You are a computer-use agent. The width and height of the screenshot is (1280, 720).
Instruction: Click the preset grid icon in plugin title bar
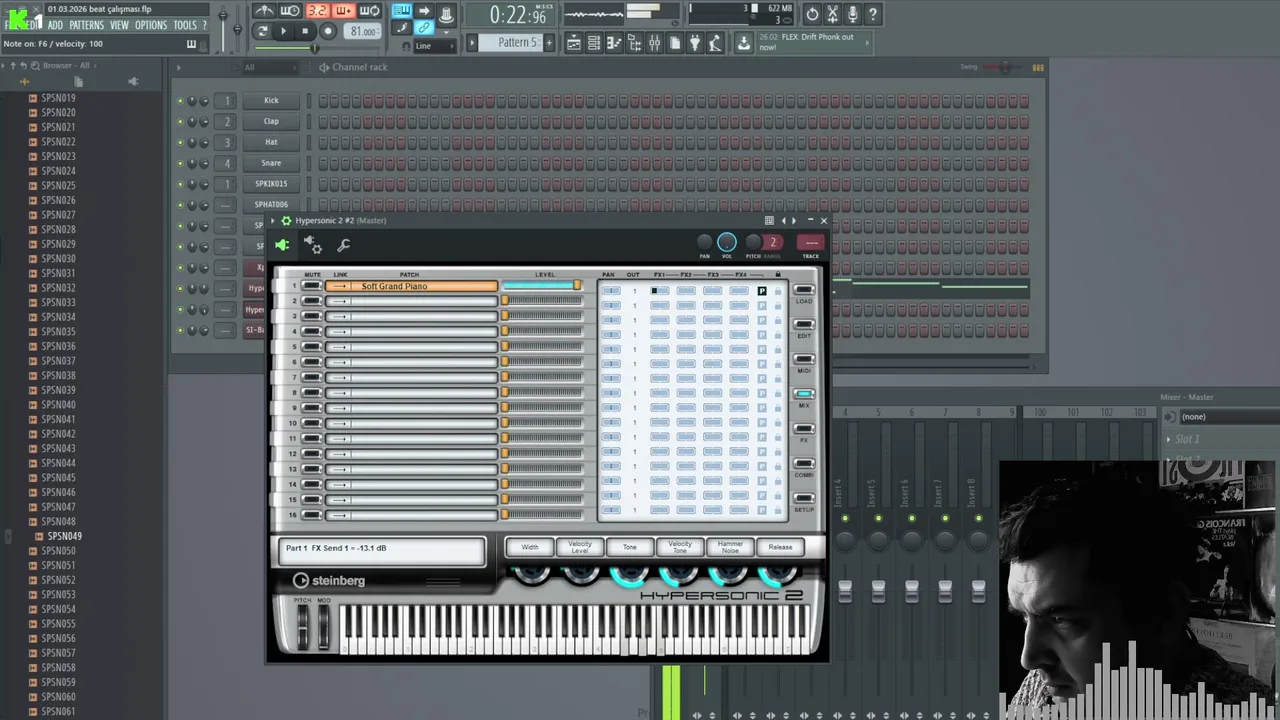pyautogui.click(x=769, y=220)
